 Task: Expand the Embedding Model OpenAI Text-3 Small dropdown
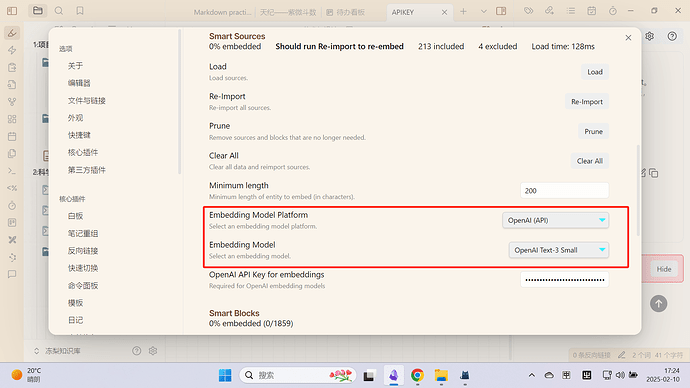(559, 250)
